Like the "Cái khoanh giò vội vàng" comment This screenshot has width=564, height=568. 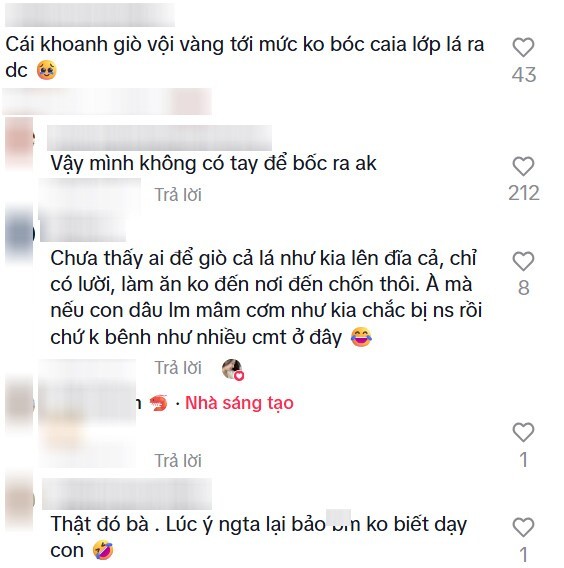coord(523,47)
